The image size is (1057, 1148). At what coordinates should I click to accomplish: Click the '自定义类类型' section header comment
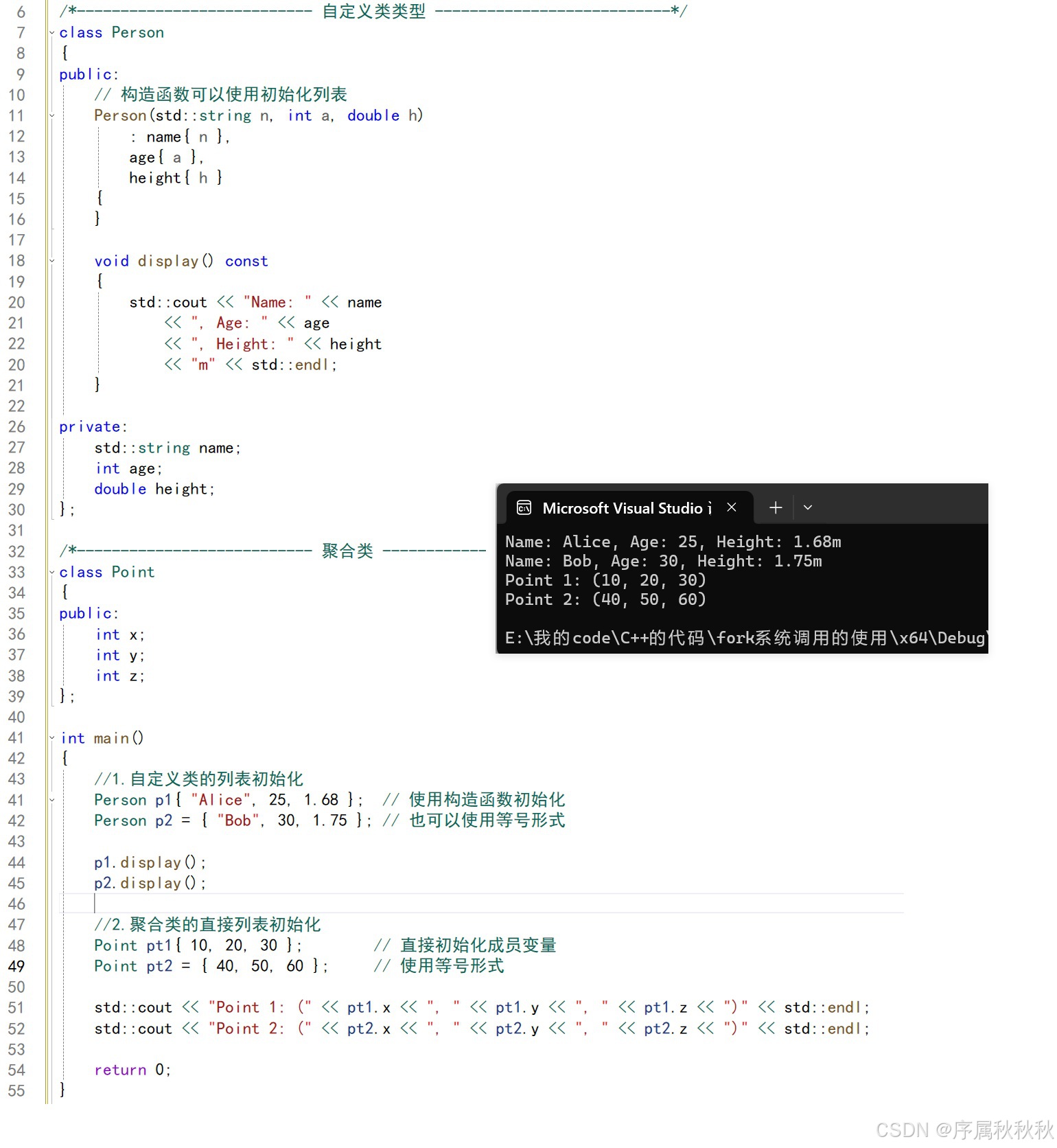(x=374, y=12)
